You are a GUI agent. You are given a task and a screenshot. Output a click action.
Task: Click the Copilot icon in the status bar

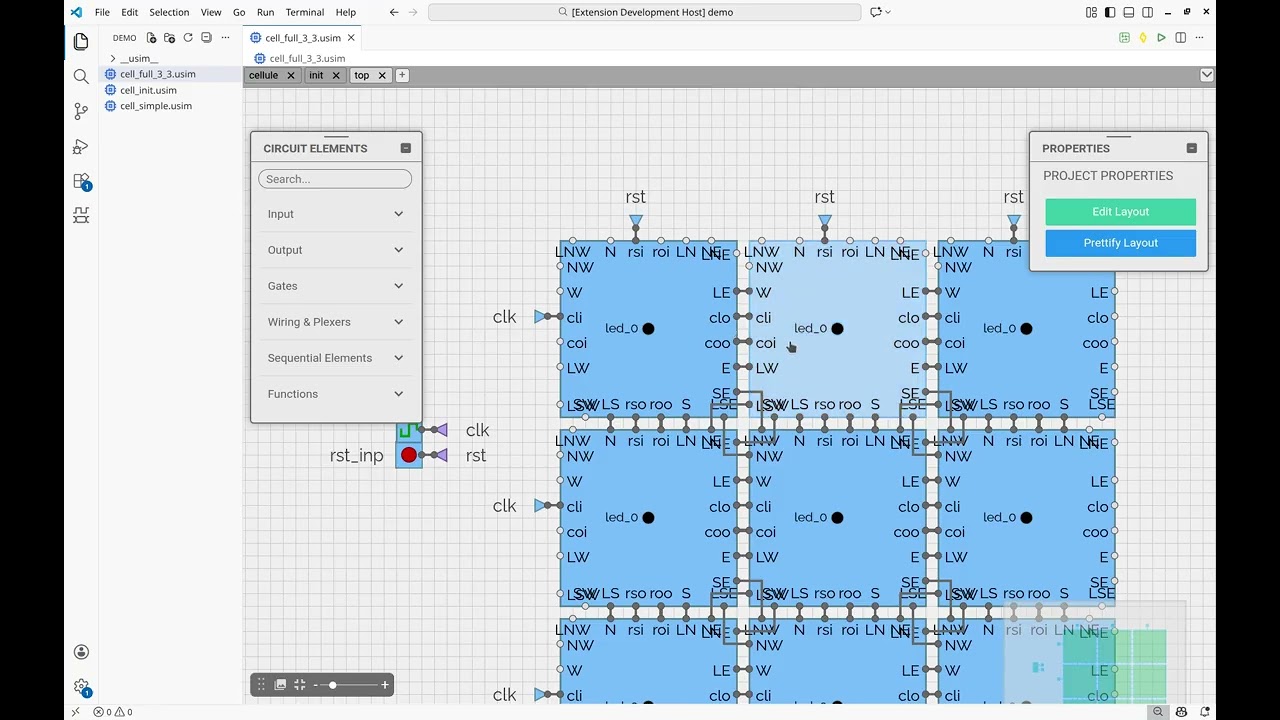click(x=1181, y=712)
